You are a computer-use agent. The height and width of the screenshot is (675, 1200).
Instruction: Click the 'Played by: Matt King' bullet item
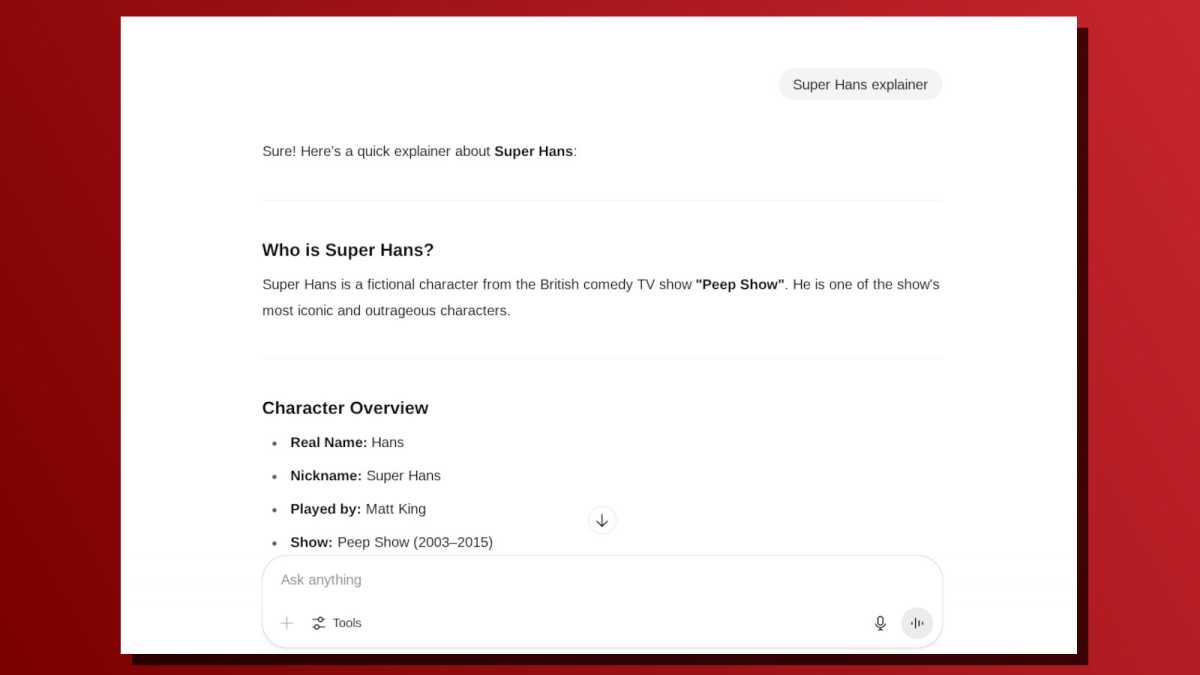coord(358,508)
